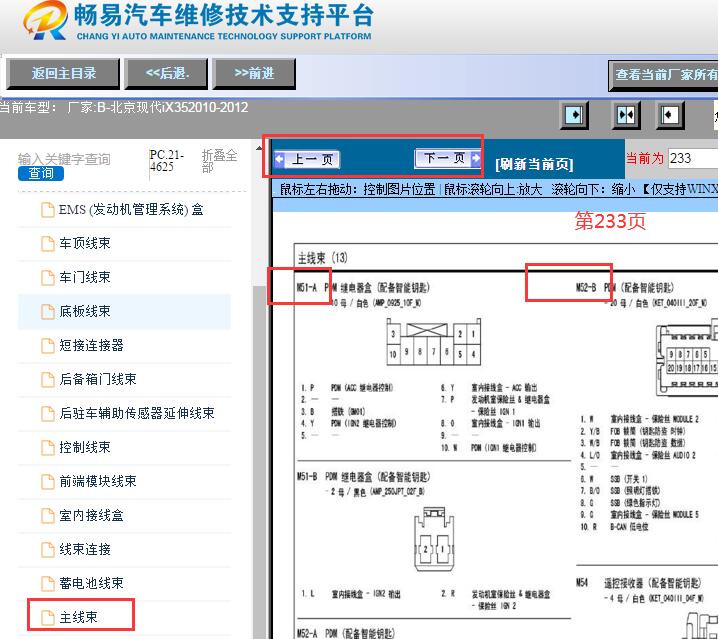Click document icon beside 车门线束
Screen dimensions: 718x639
click(x=48, y=278)
